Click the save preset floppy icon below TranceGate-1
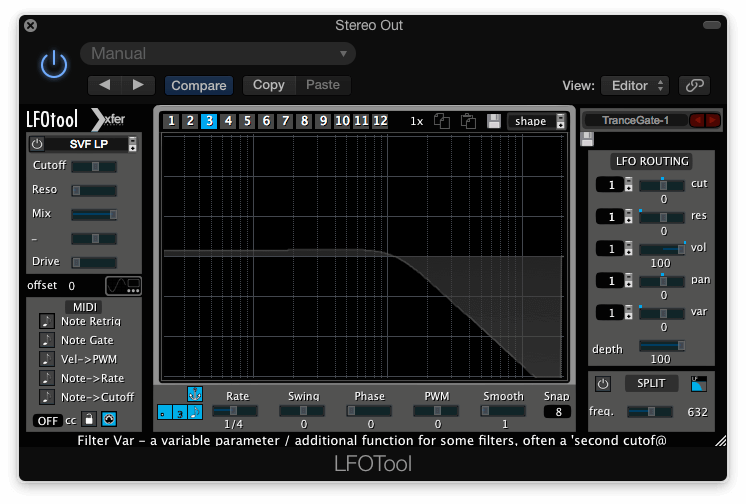The width and height of the screenshot is (746, 504). pyautogui.click(x=588, y=139)
